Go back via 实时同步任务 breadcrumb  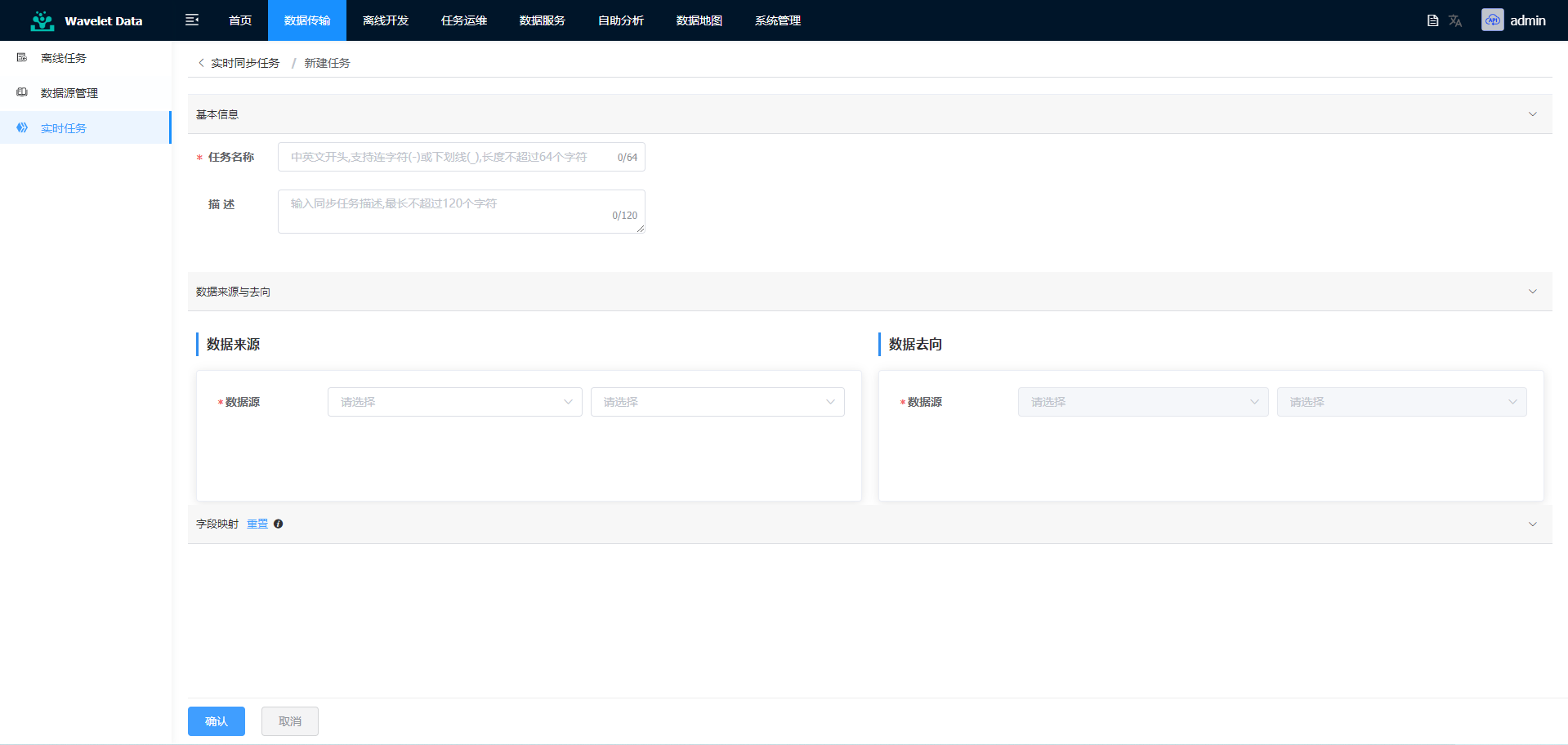coord(245,63)
